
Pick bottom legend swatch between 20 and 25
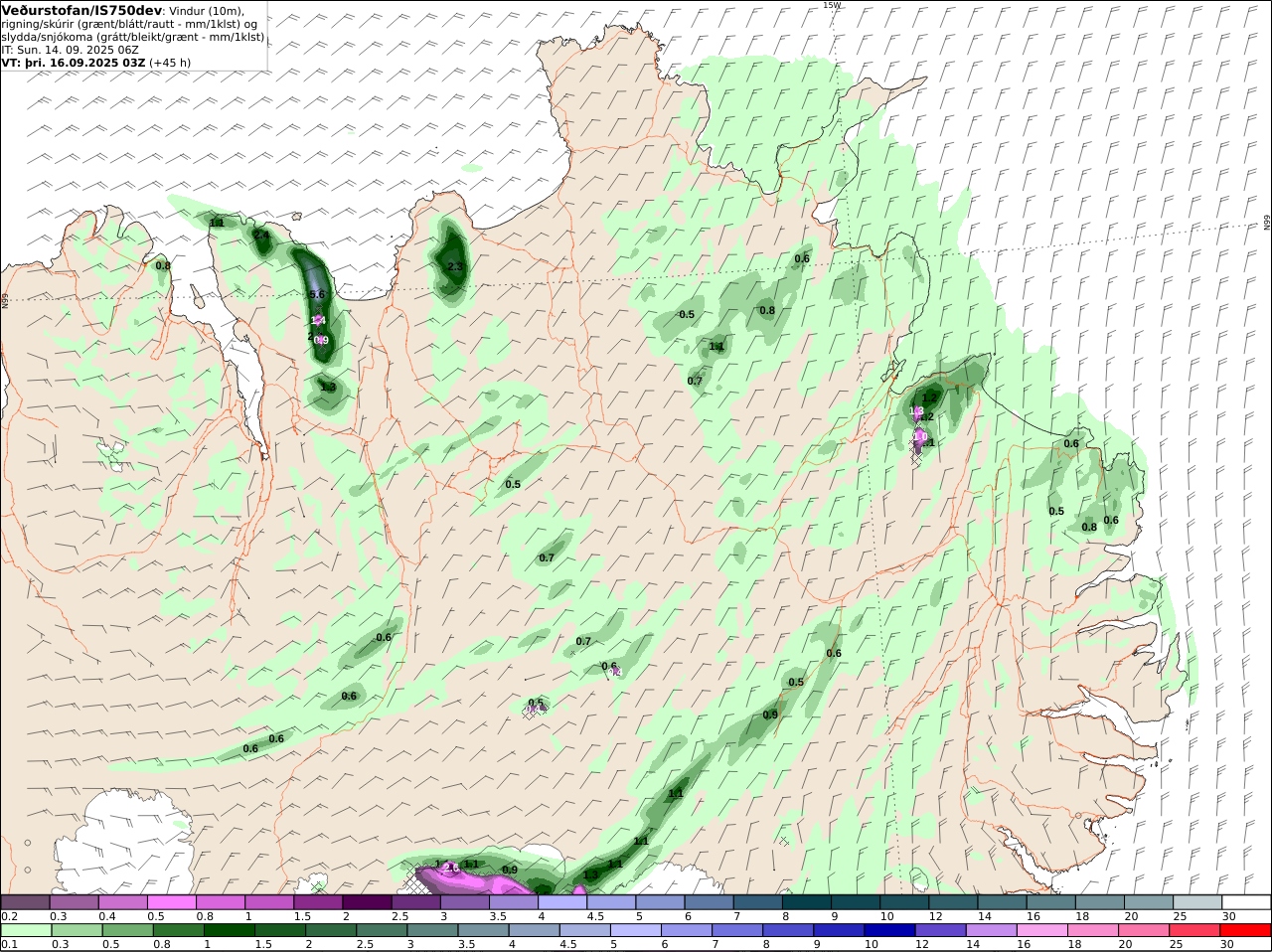point(1145,931)
